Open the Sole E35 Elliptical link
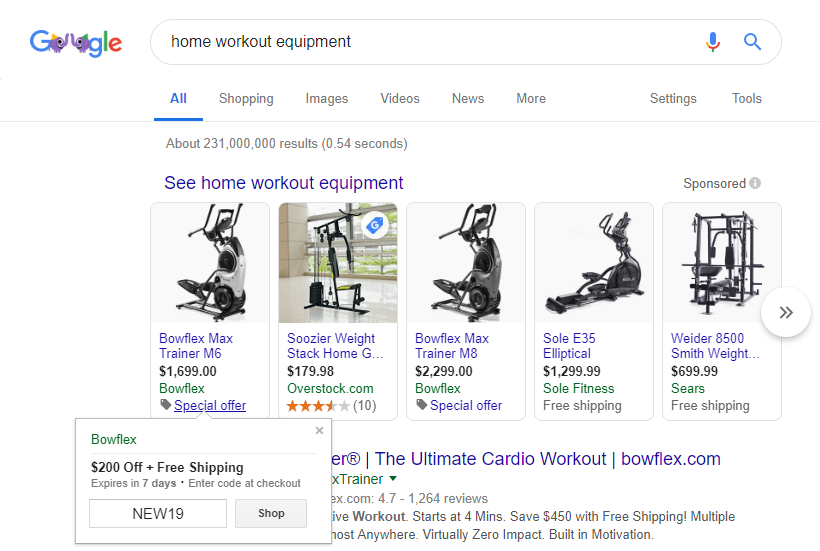Viewport: 820px width, 551px height. coord(570,346)
